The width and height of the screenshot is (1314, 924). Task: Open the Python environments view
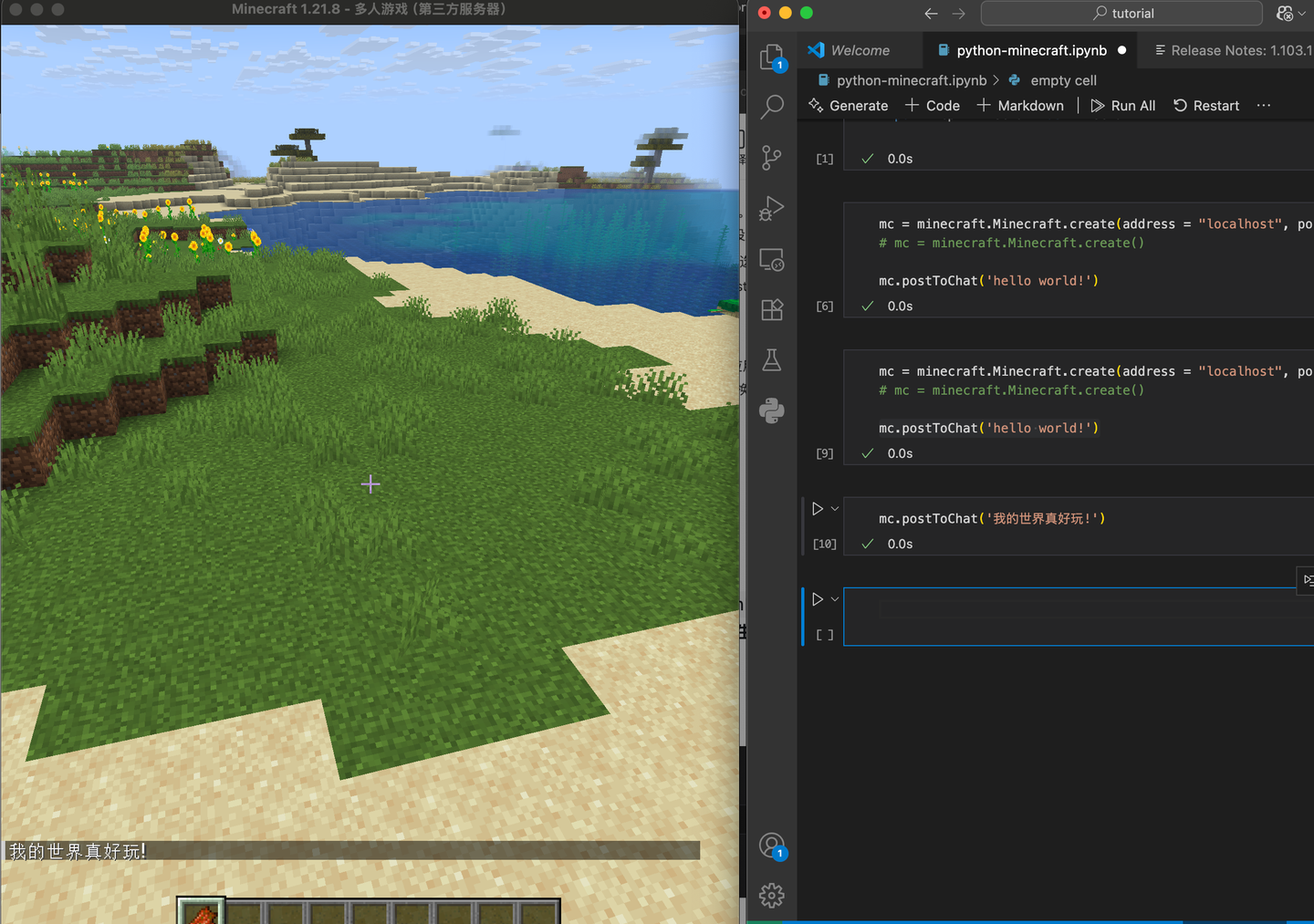(x=772, y=410)
